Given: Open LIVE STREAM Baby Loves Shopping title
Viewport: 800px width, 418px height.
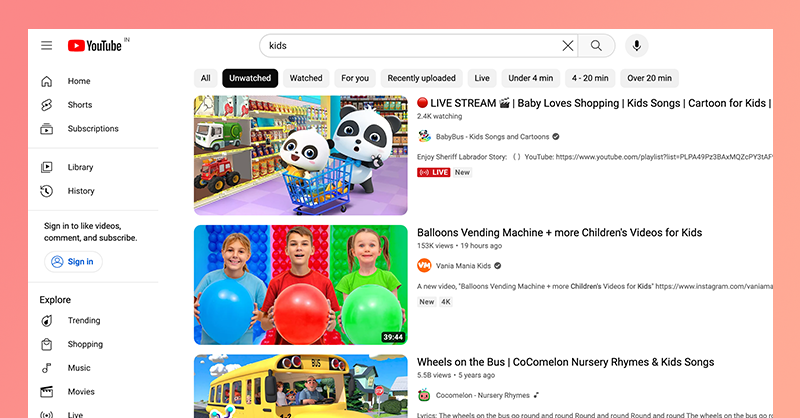Looking at the screenshot, I should [594, 103].
